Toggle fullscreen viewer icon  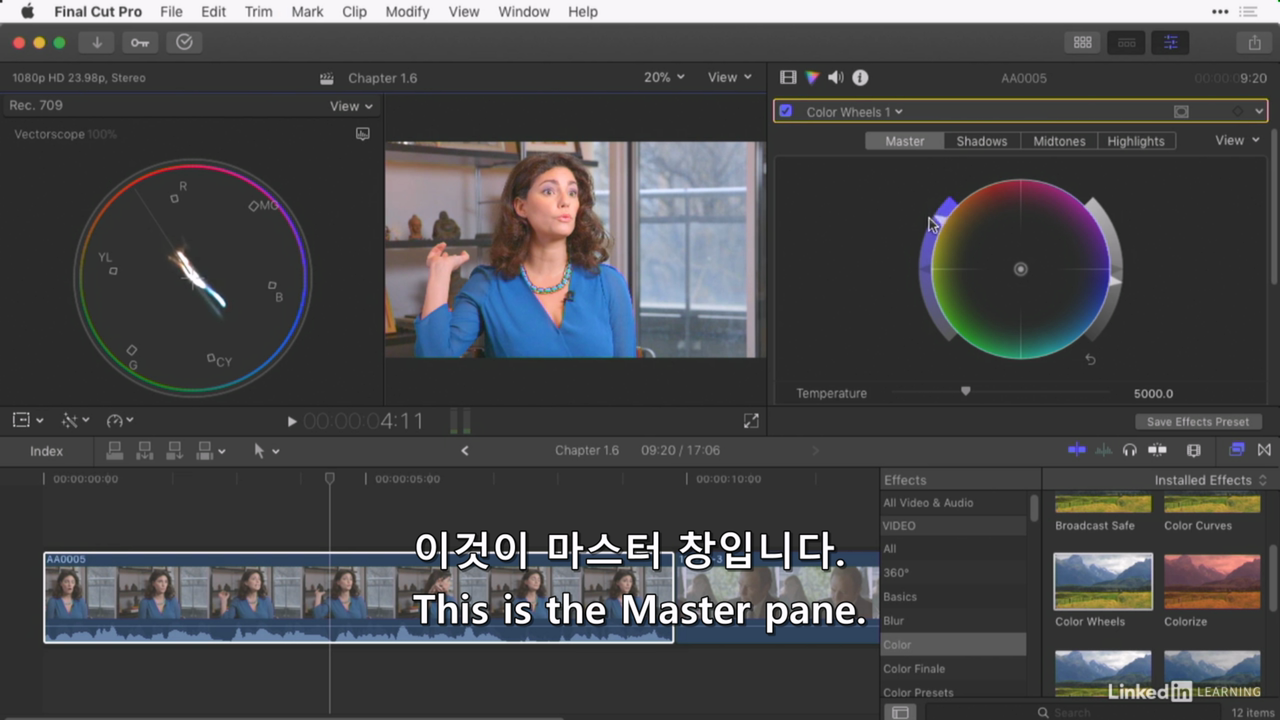751,422
